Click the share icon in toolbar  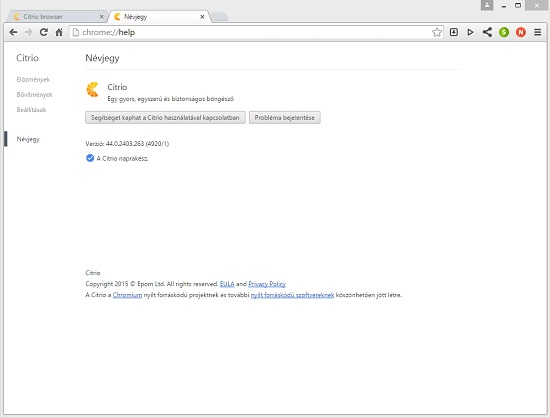click(x=487, y=32)
